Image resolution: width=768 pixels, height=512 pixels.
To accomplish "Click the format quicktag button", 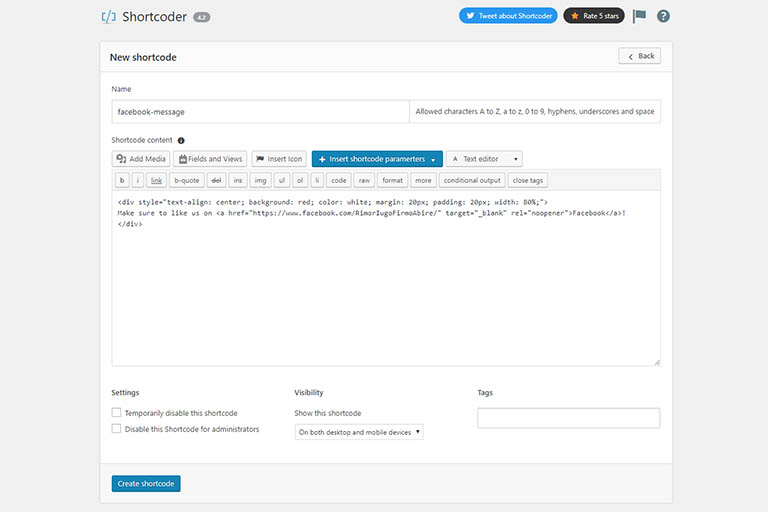I will coord(392,180).
